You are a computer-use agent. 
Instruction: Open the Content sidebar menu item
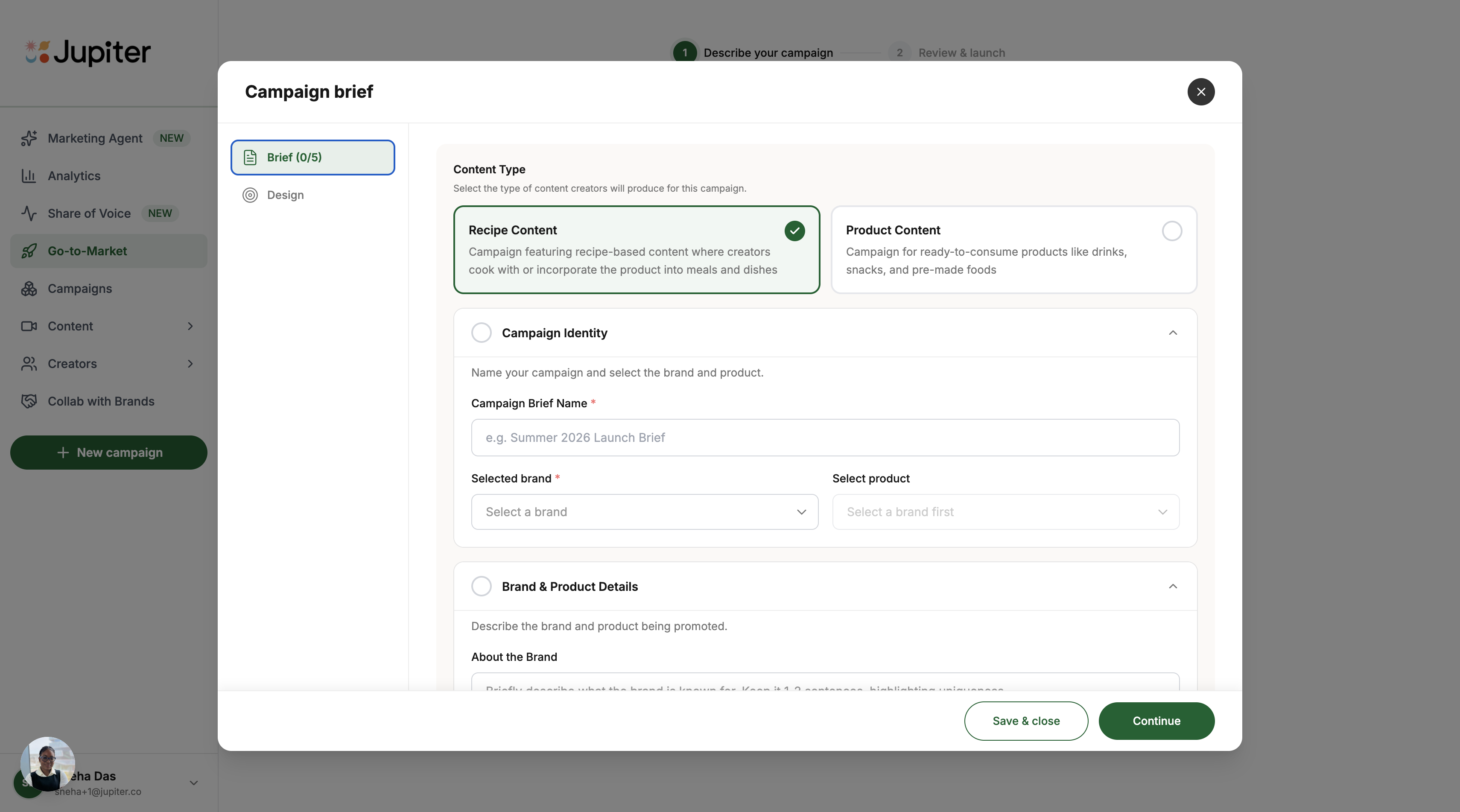70,327
